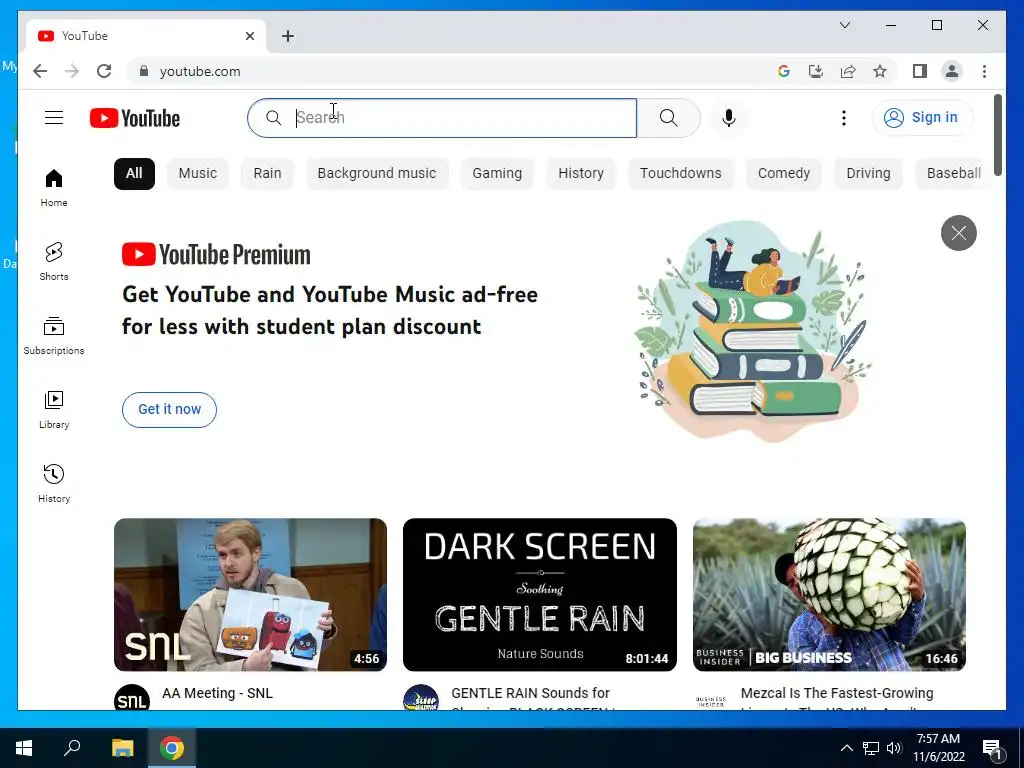Expand the tab search dropdown arrow

844,25
